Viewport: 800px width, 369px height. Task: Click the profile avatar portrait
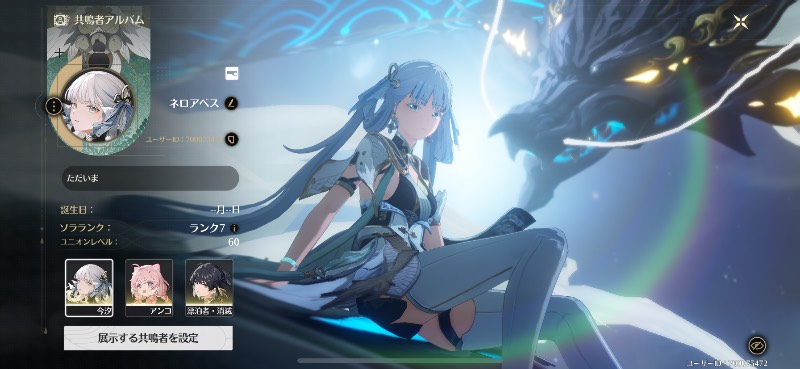(x=98, y=106)
